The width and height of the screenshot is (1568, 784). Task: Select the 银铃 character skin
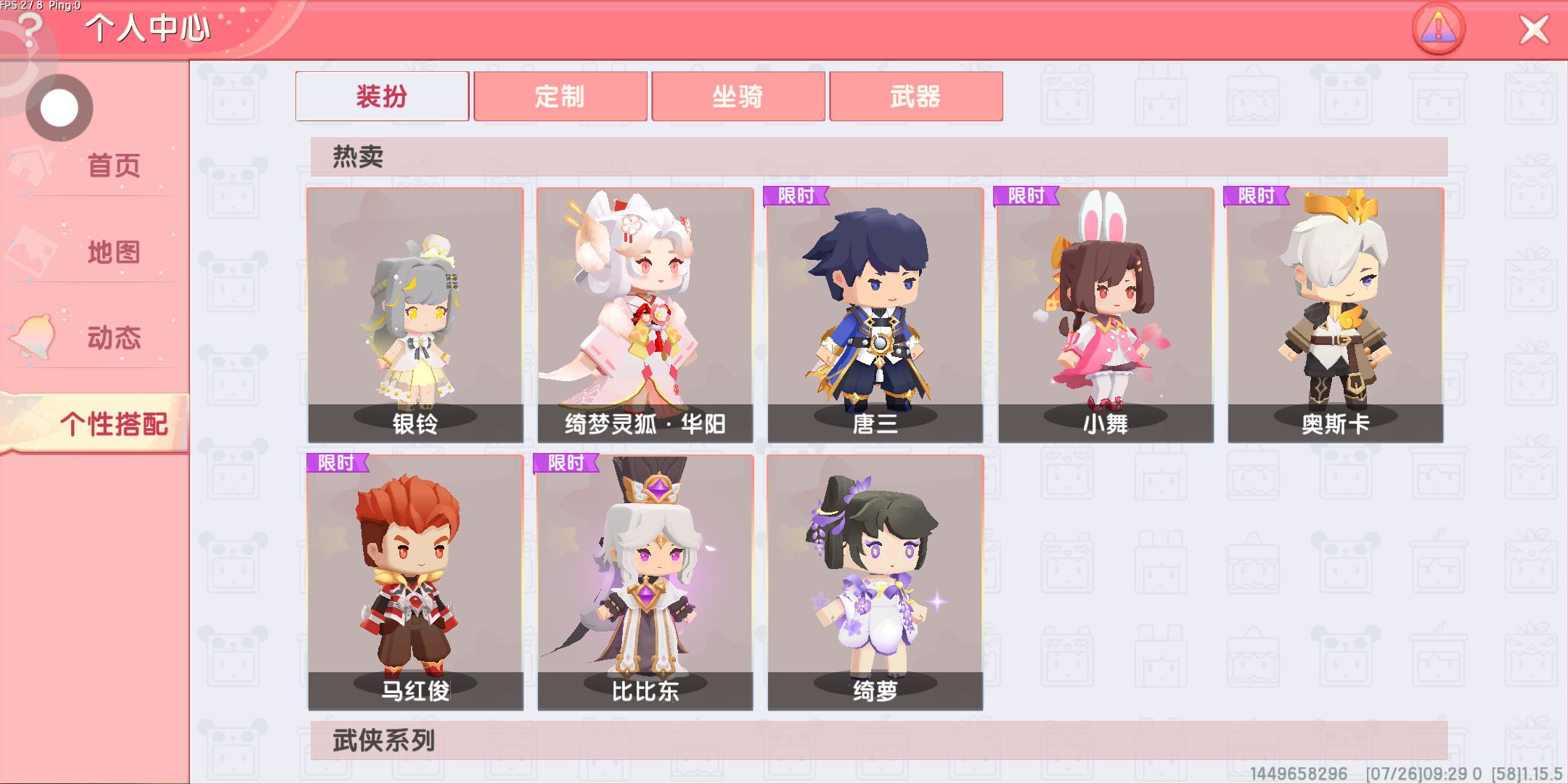415,315
